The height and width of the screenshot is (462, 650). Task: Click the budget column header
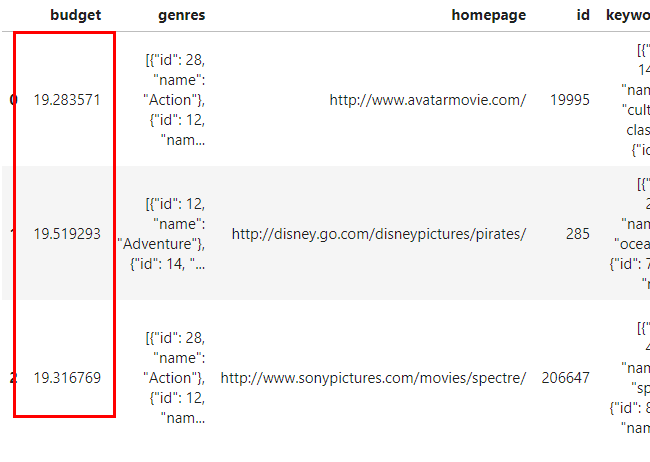[76, 15]
